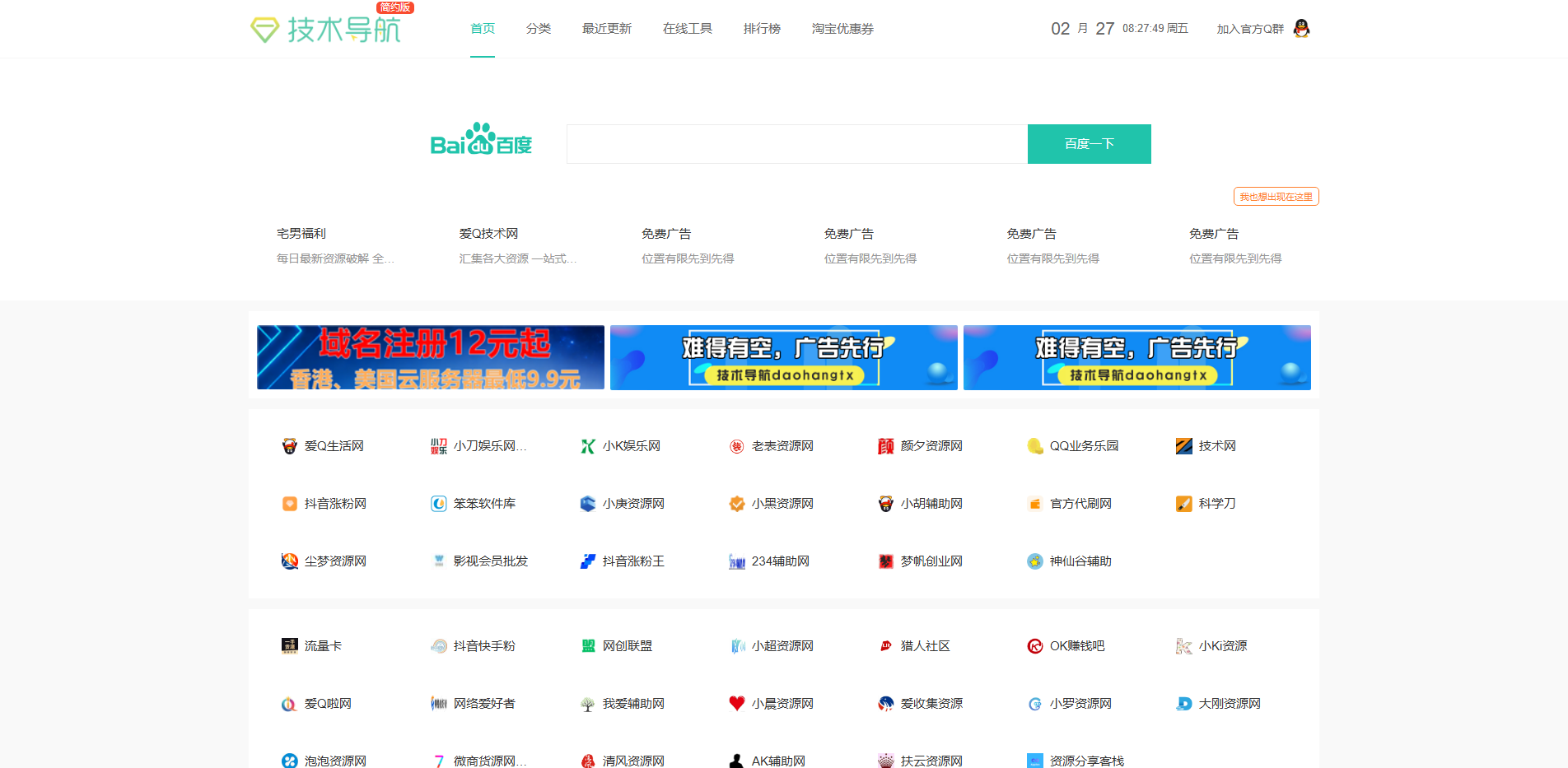The image size is (1568, 768).
Task: Click the QQ业务乐园 icon
Action: [1033, 445]
